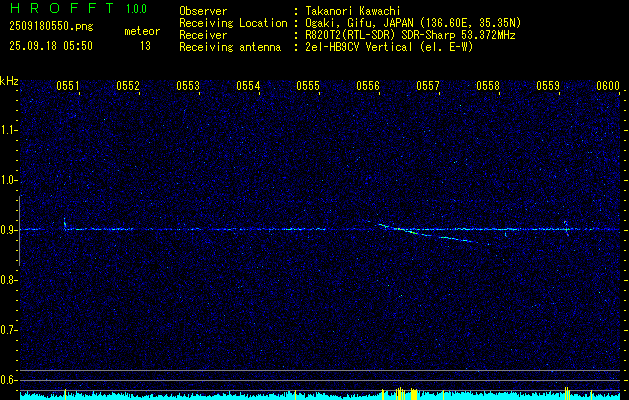Select the 0558 time marker
The width and height of the screenshot is (629, 400).
pos(488,87)
